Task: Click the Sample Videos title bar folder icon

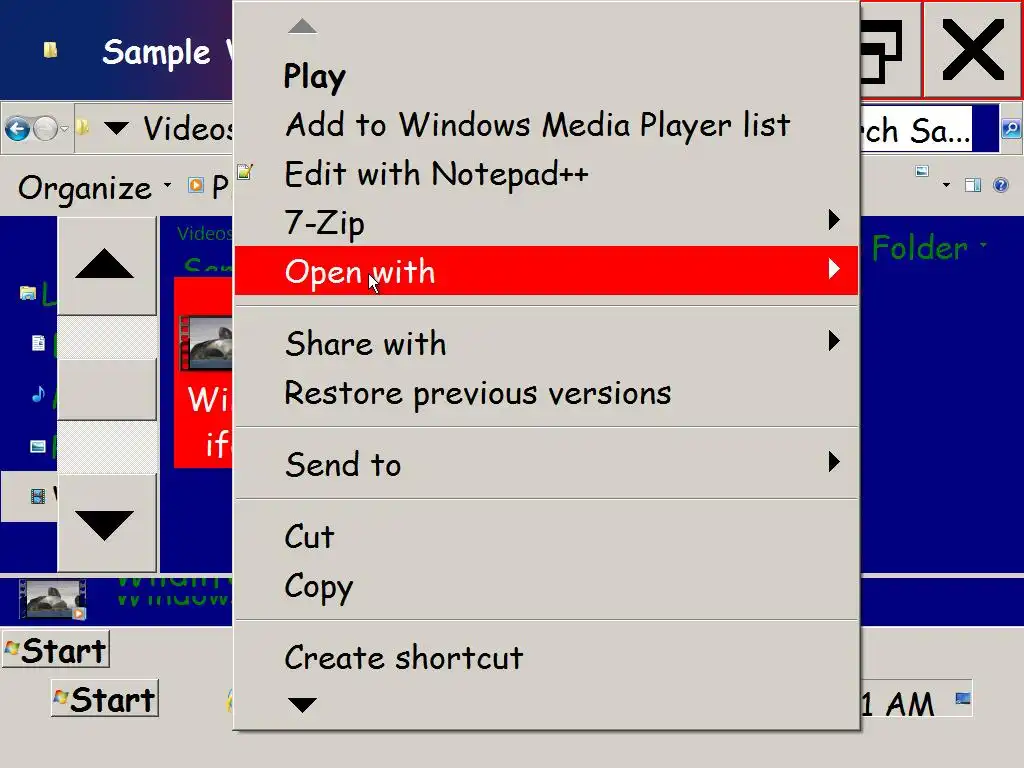Action: (x=50, y=50)
